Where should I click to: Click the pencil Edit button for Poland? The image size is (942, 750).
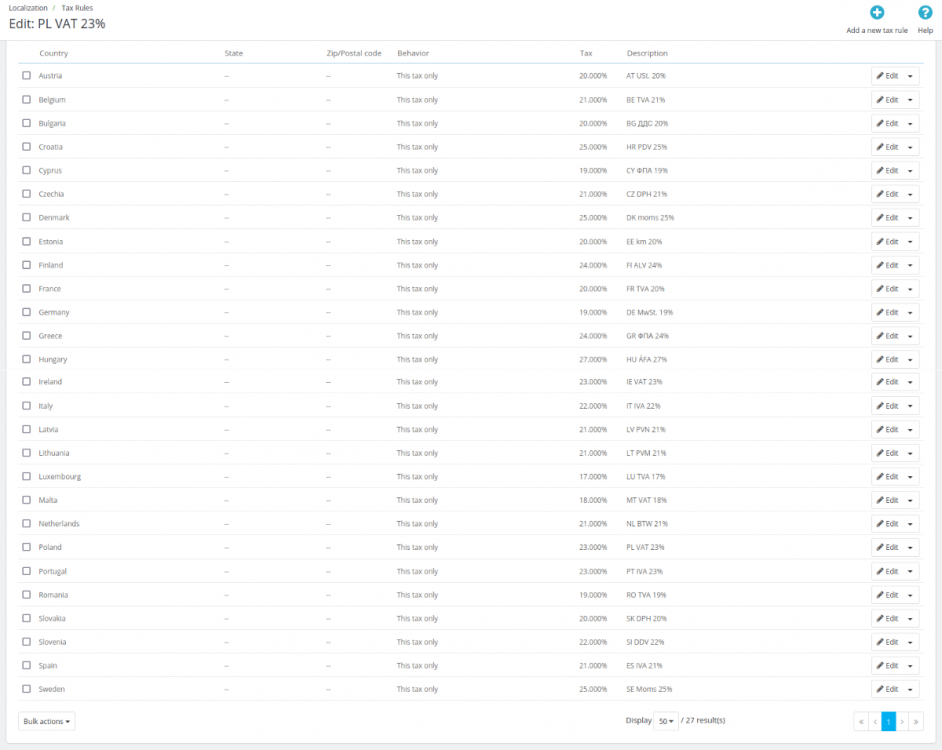coord(886,547)
